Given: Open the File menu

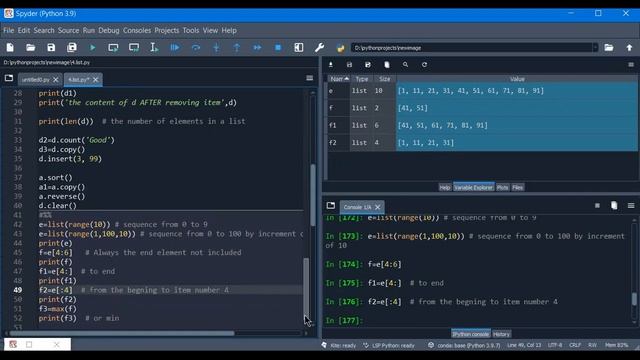Looking at the screenshot, I should 9,30.
